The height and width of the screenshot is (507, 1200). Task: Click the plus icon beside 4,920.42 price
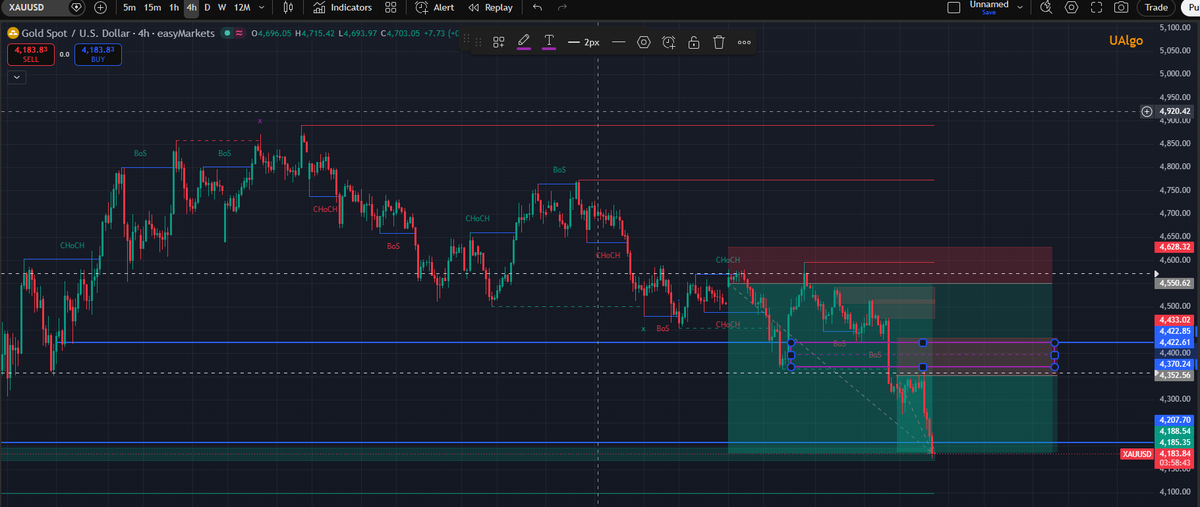[1147, 111]
